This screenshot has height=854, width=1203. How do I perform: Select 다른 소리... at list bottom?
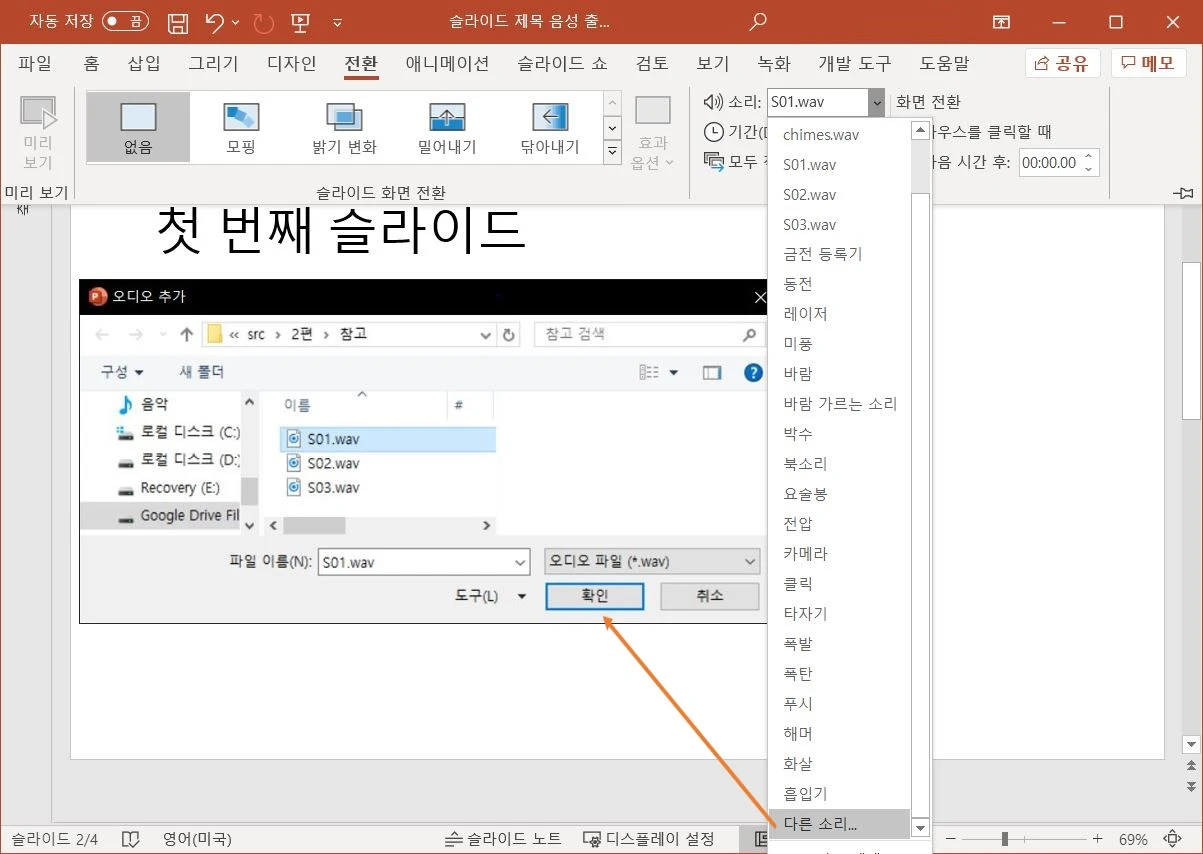pos(840,825)
